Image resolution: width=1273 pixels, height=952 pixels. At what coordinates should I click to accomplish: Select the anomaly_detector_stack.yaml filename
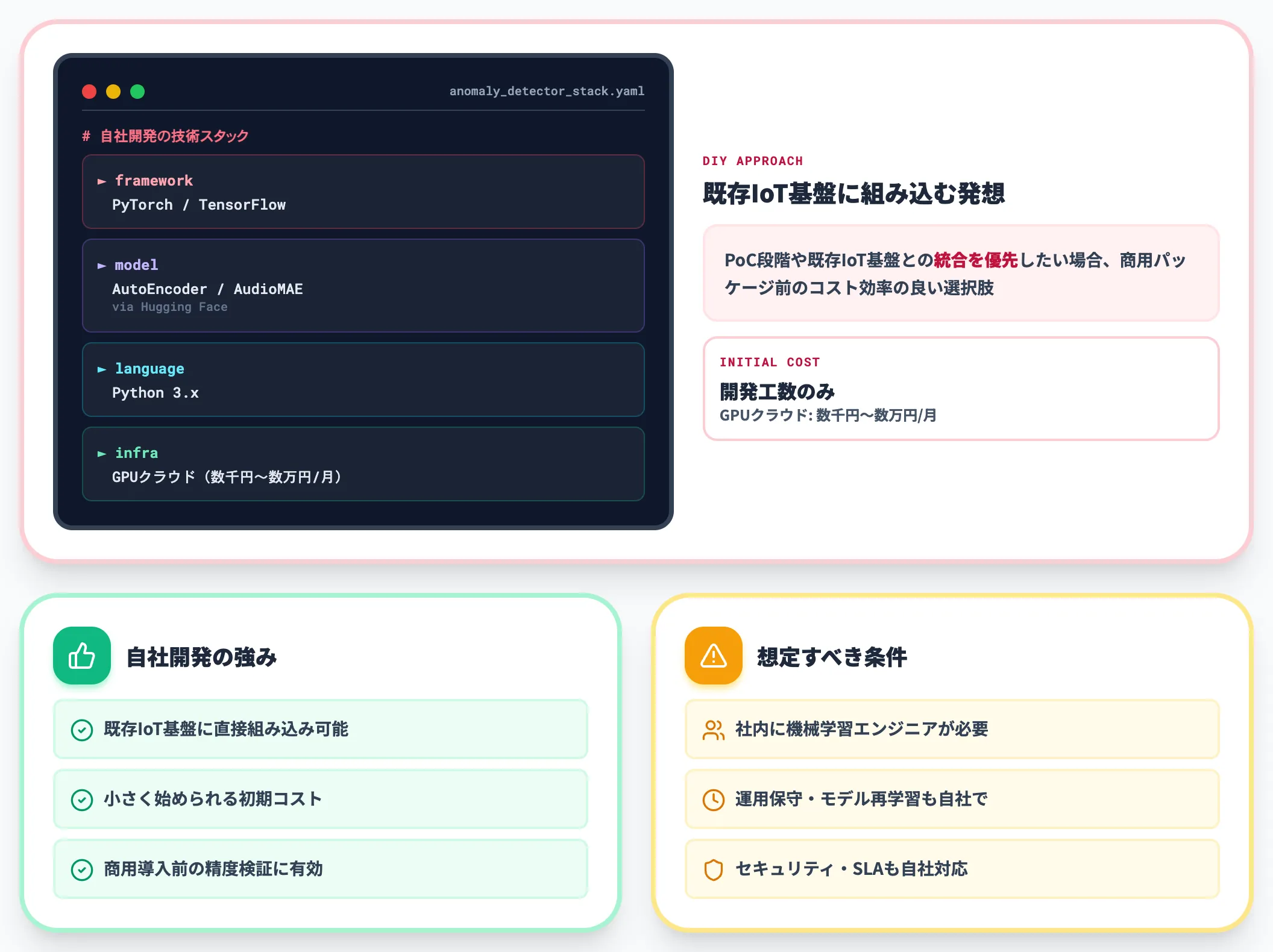point(547,91)
